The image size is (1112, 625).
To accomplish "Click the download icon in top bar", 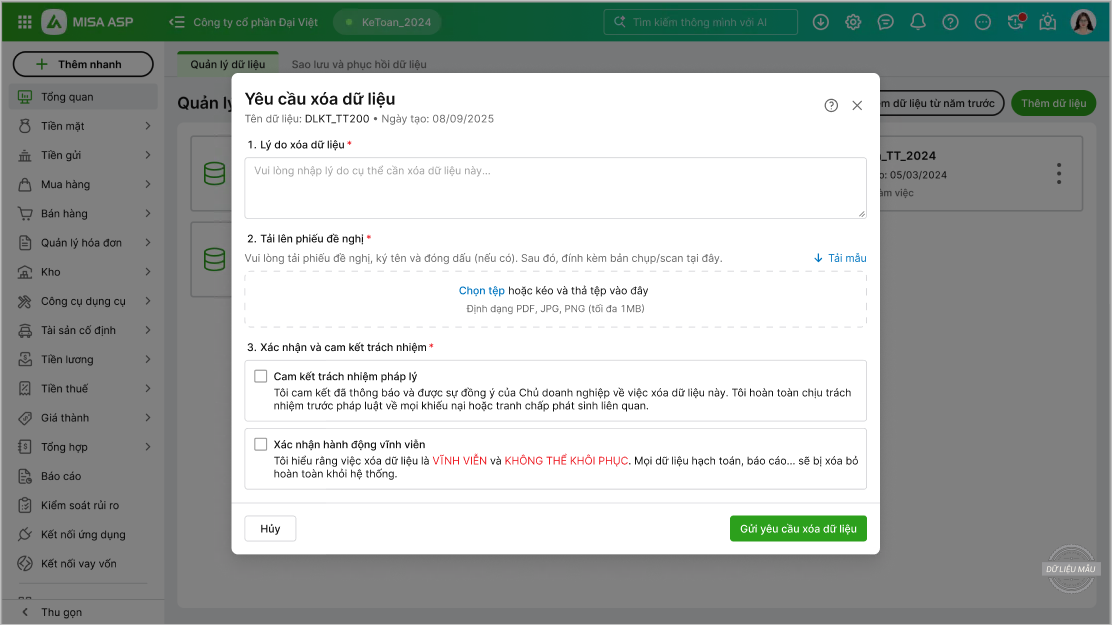I will click(821, 22).
